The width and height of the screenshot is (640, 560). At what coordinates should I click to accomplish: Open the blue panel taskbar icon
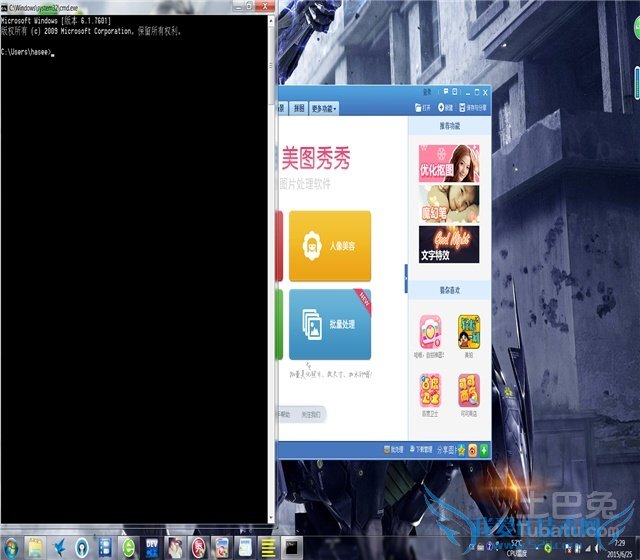click(x=105, y=548)
